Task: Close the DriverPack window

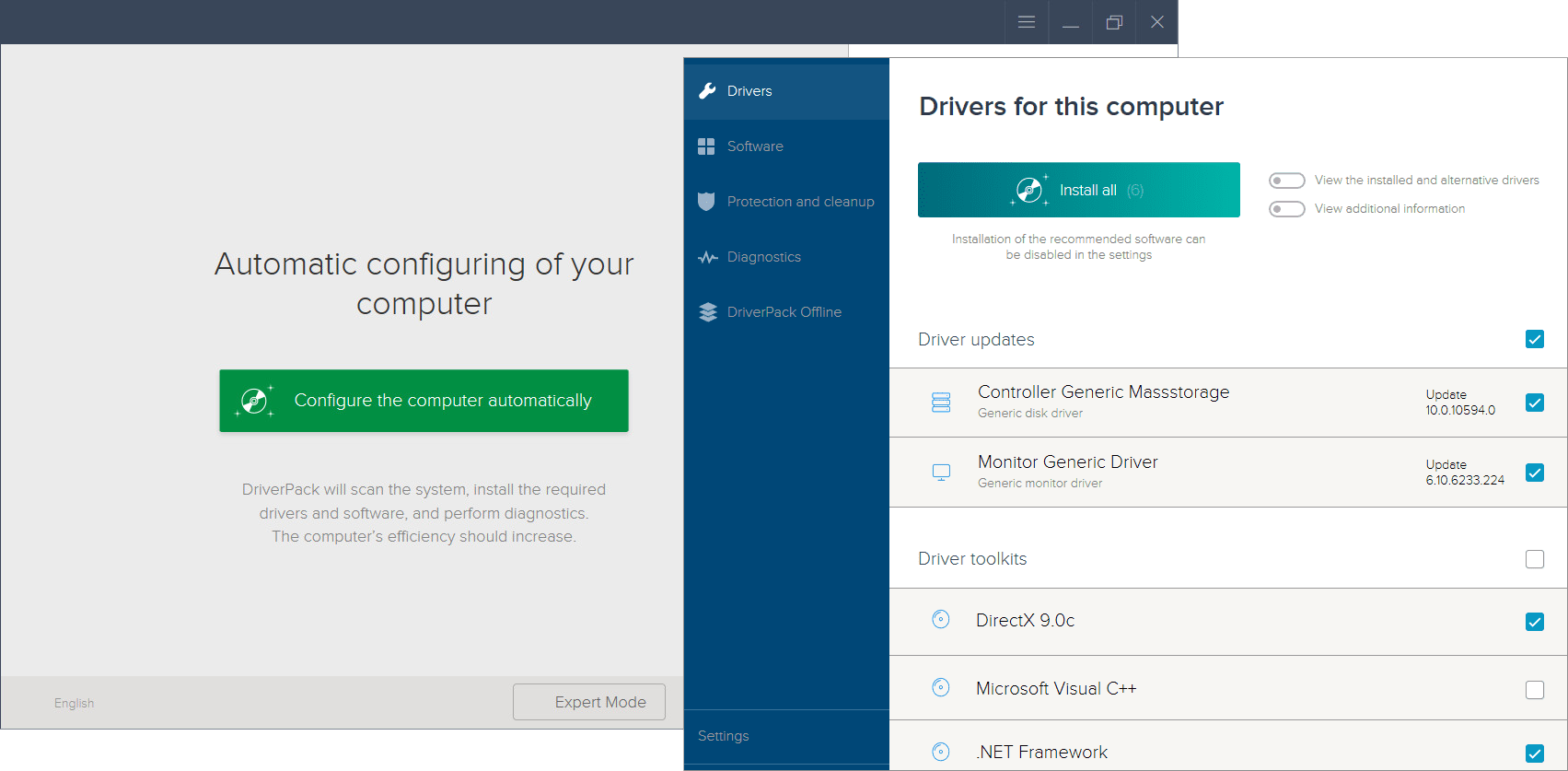Action: (1157, 22)
